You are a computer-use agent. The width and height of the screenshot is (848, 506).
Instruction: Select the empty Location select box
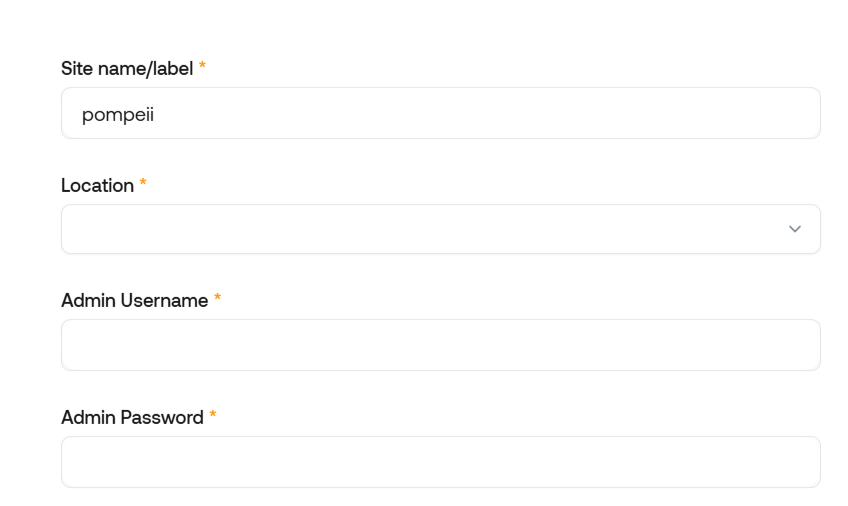tap(400, 229)
